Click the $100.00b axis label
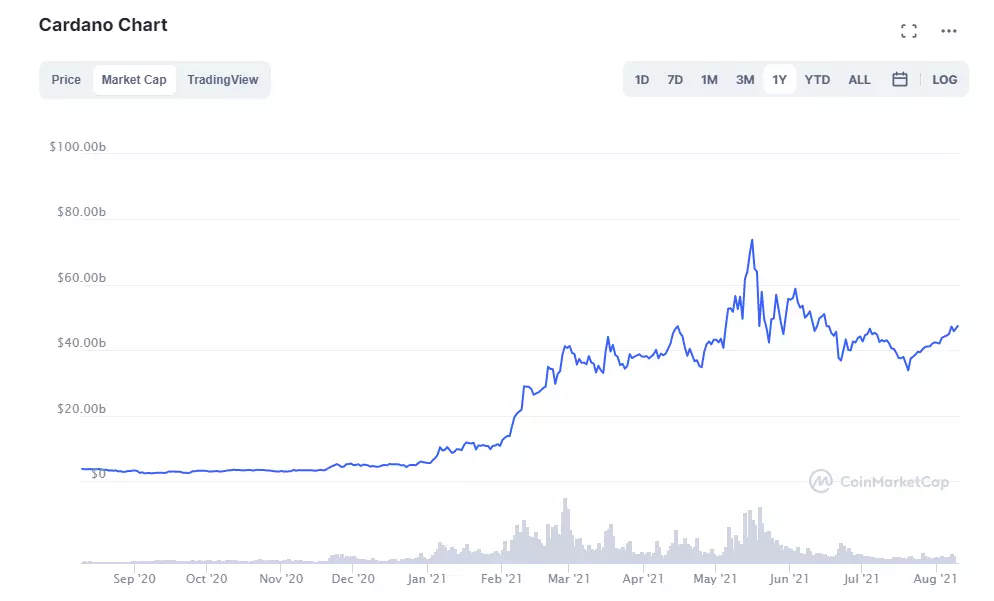Image resolution: width=994 pixels, height=601 pixels. click(77, 146)
